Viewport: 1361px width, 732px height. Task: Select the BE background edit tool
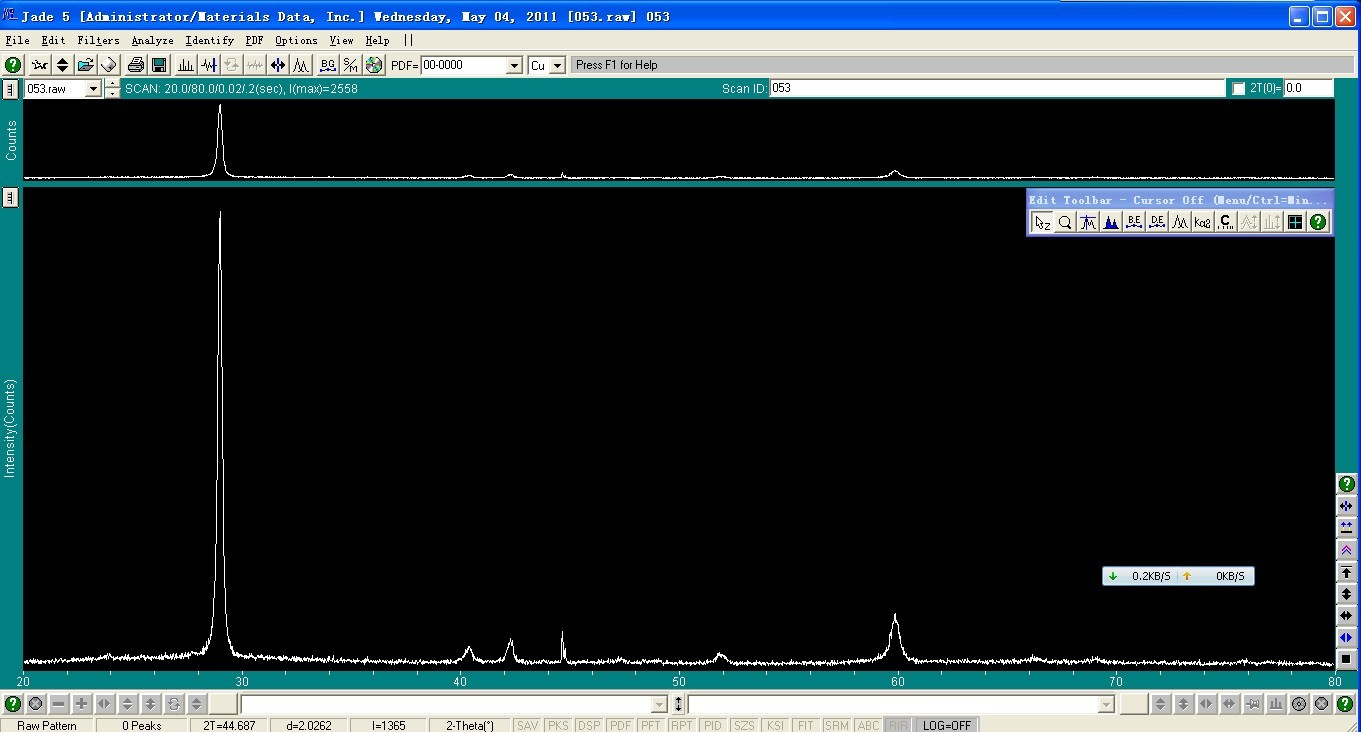click(1134, 222)
